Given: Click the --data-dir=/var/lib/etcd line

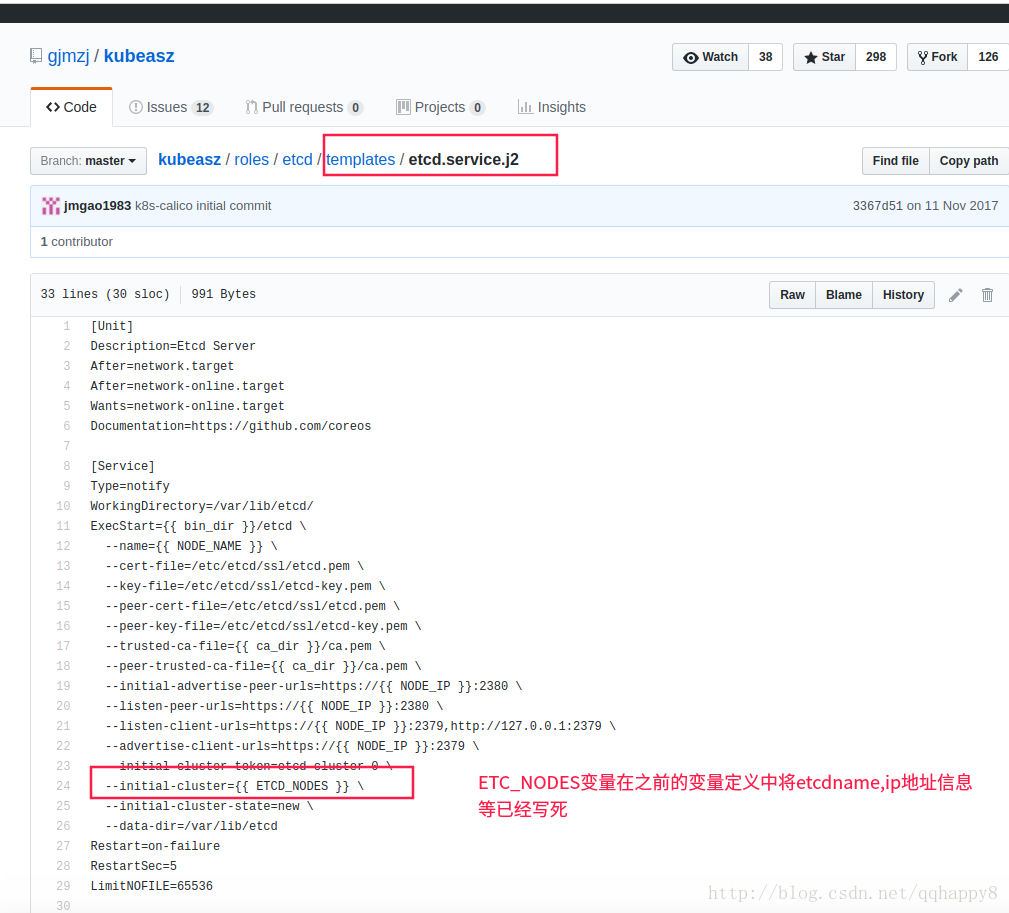Looking at the screenshot, I should click(192, 825).
